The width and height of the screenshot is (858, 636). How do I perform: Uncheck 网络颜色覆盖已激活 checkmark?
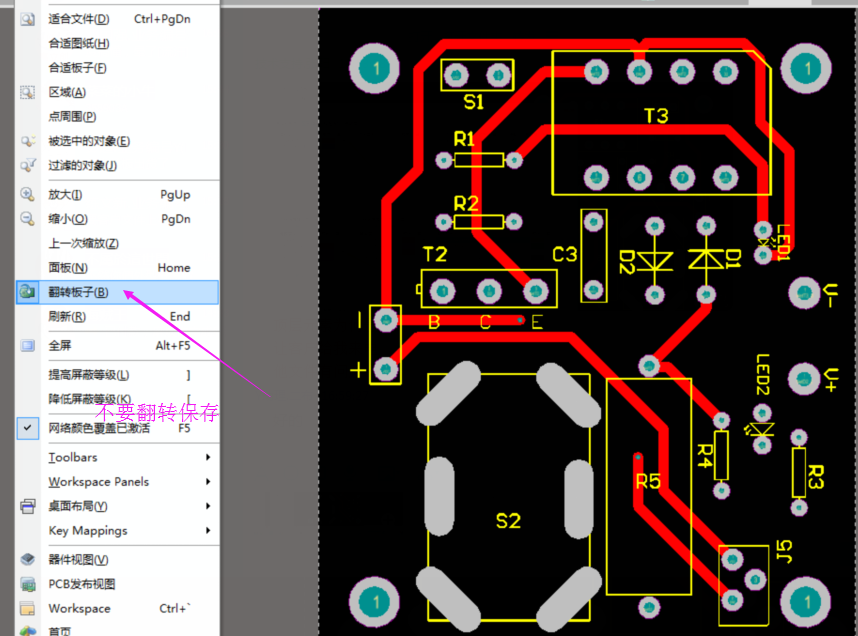coord(28,427)
